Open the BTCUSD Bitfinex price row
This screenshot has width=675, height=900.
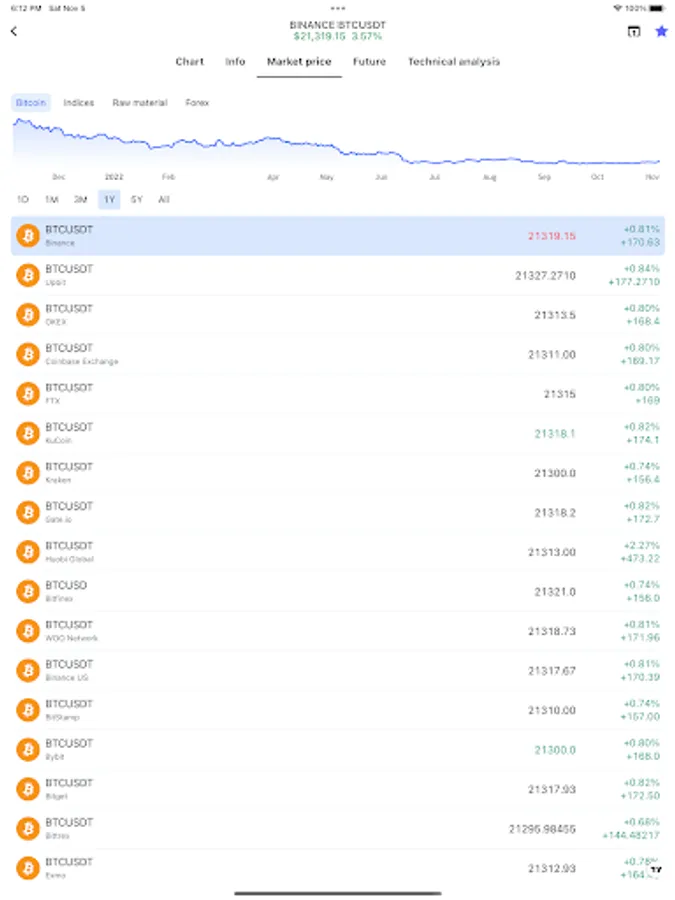click(x=337, y=591)
